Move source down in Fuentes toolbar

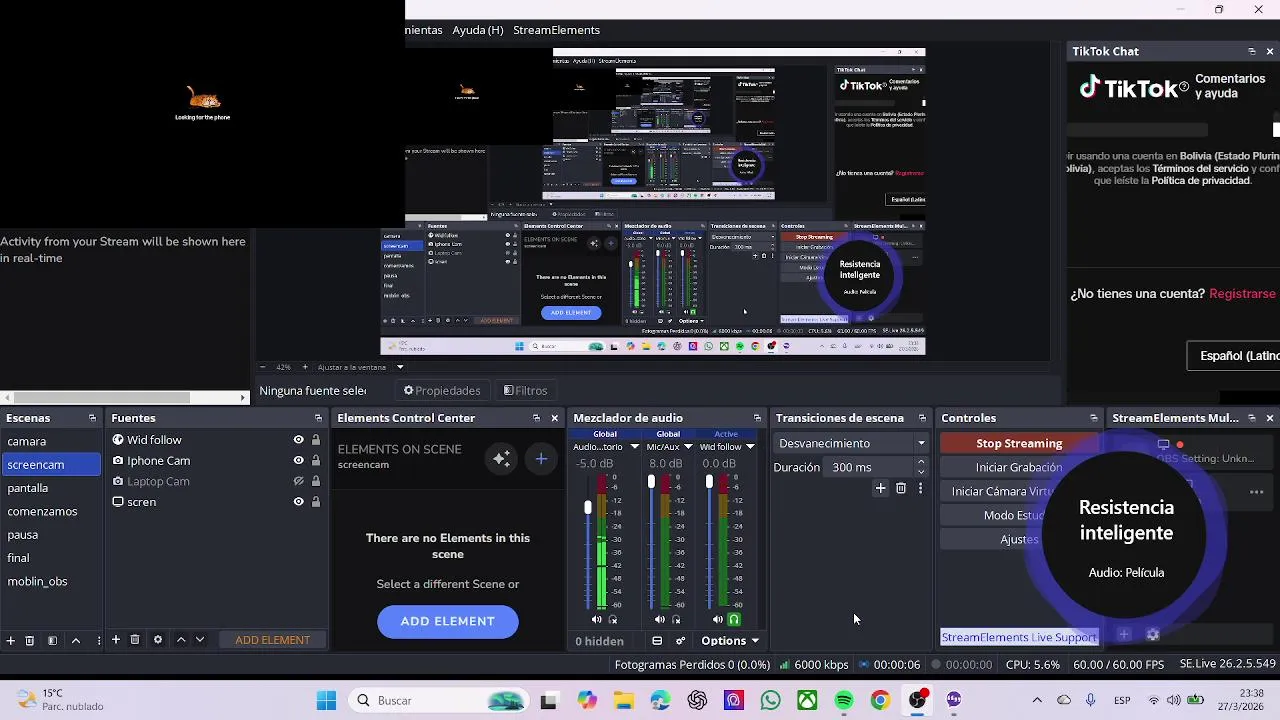pos(200,640)
